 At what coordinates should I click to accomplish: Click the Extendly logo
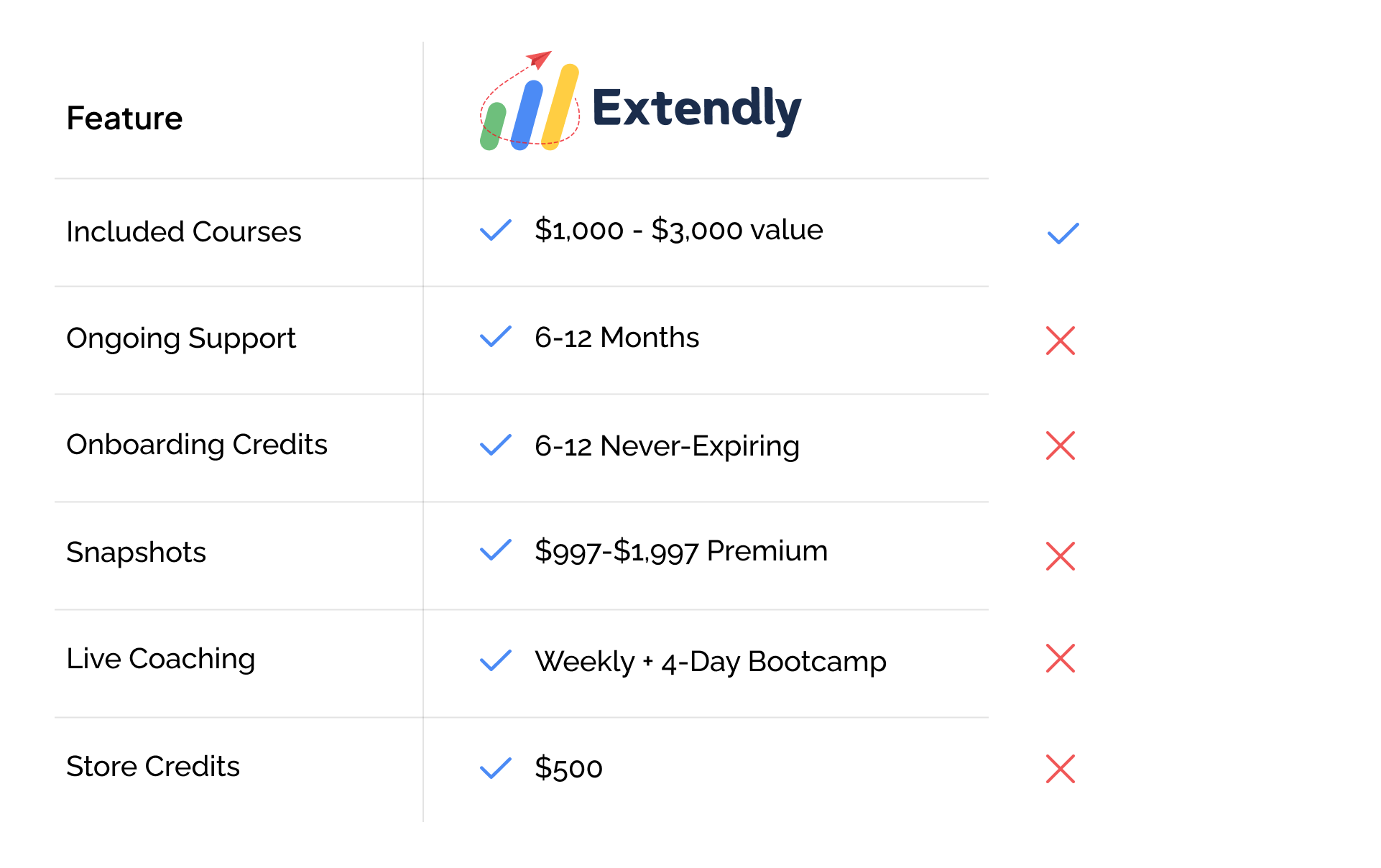click(x=639, y=104)
